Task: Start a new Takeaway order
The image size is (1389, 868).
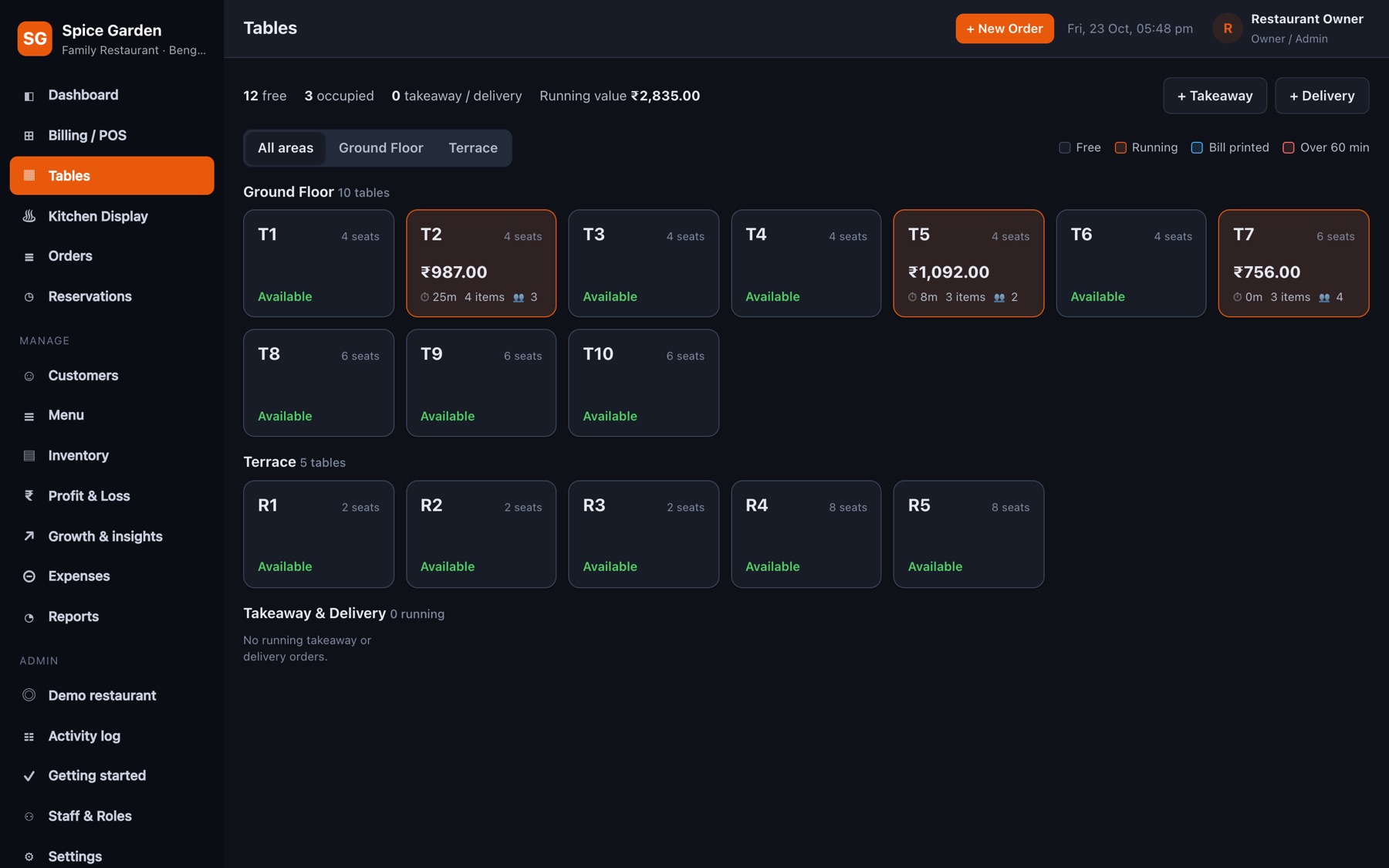Action: pos(1215,96)
